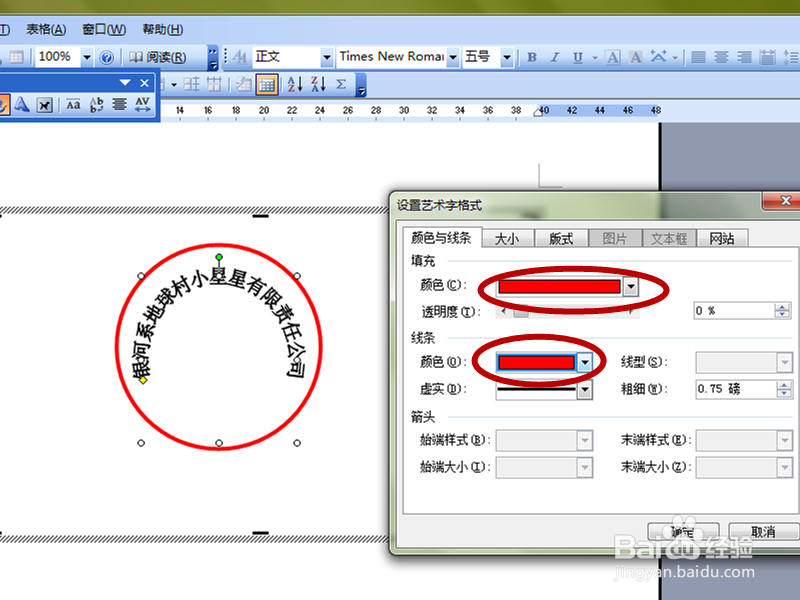Screen dimensions: 800x600
Task: Click the WordArt Vertical Text icon
Action: pos(97,103)
